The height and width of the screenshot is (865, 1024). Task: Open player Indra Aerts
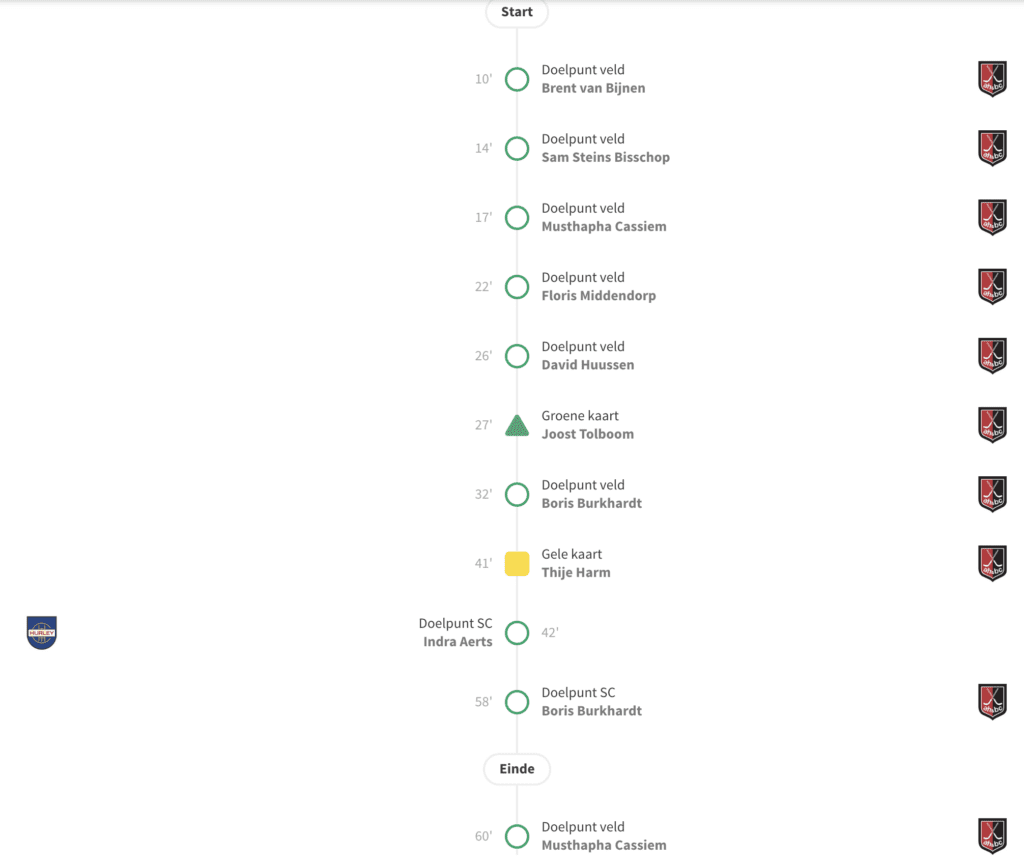tap(458, 642)
